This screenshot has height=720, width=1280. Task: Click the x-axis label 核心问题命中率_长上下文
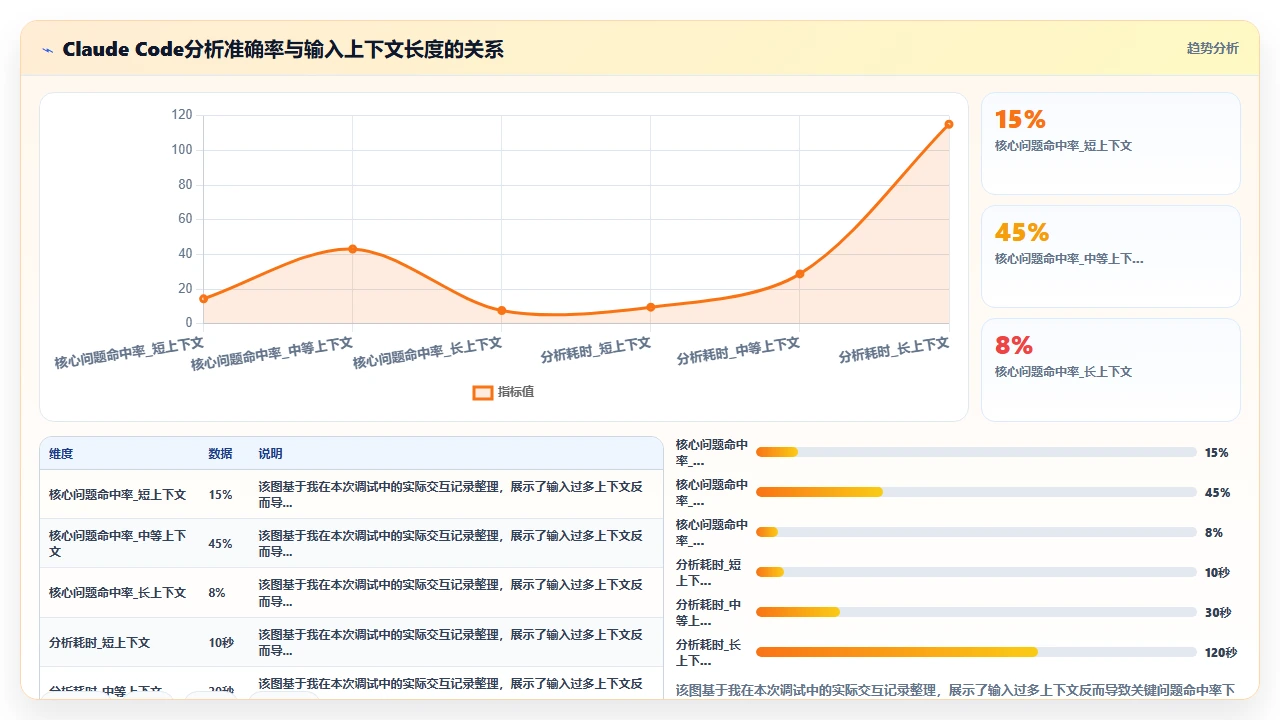pyautogui.click(x=427, y=353)
